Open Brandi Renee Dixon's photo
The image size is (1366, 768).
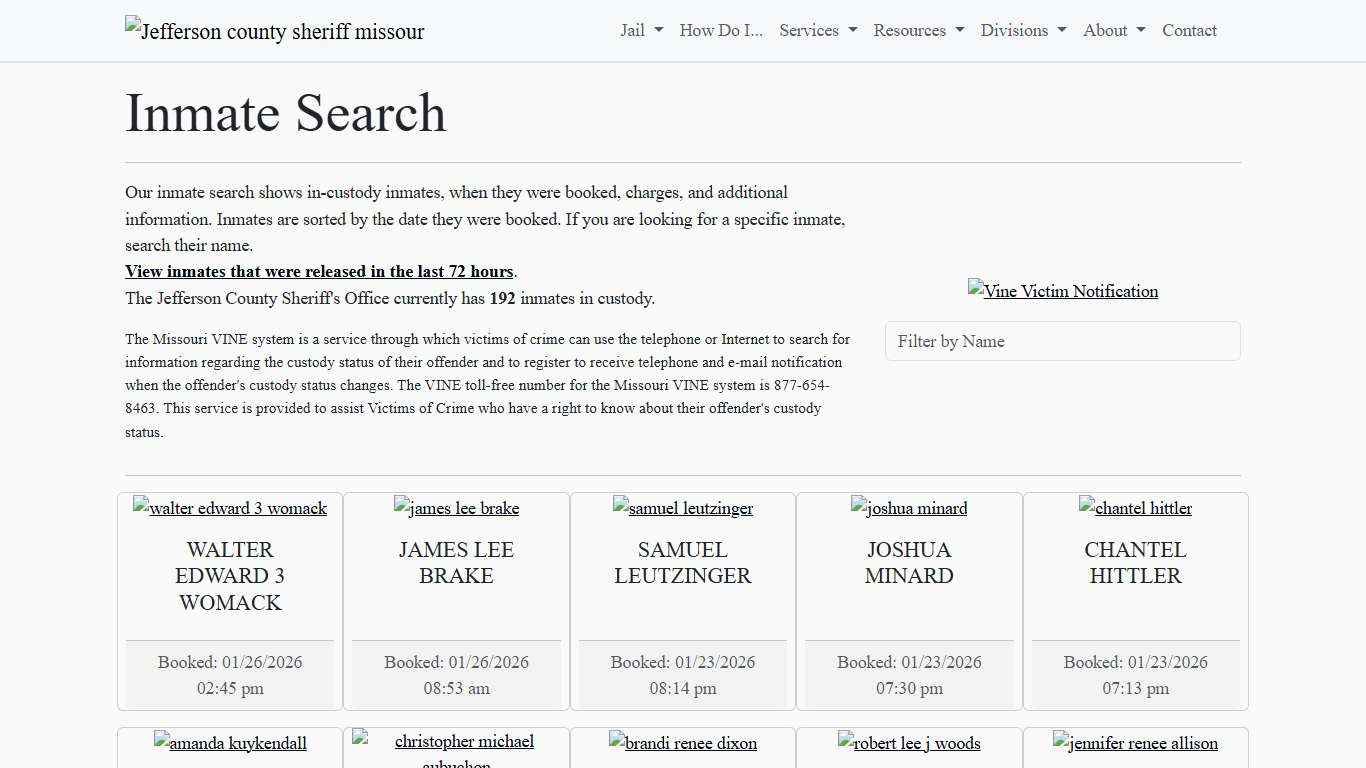[682, 743]
